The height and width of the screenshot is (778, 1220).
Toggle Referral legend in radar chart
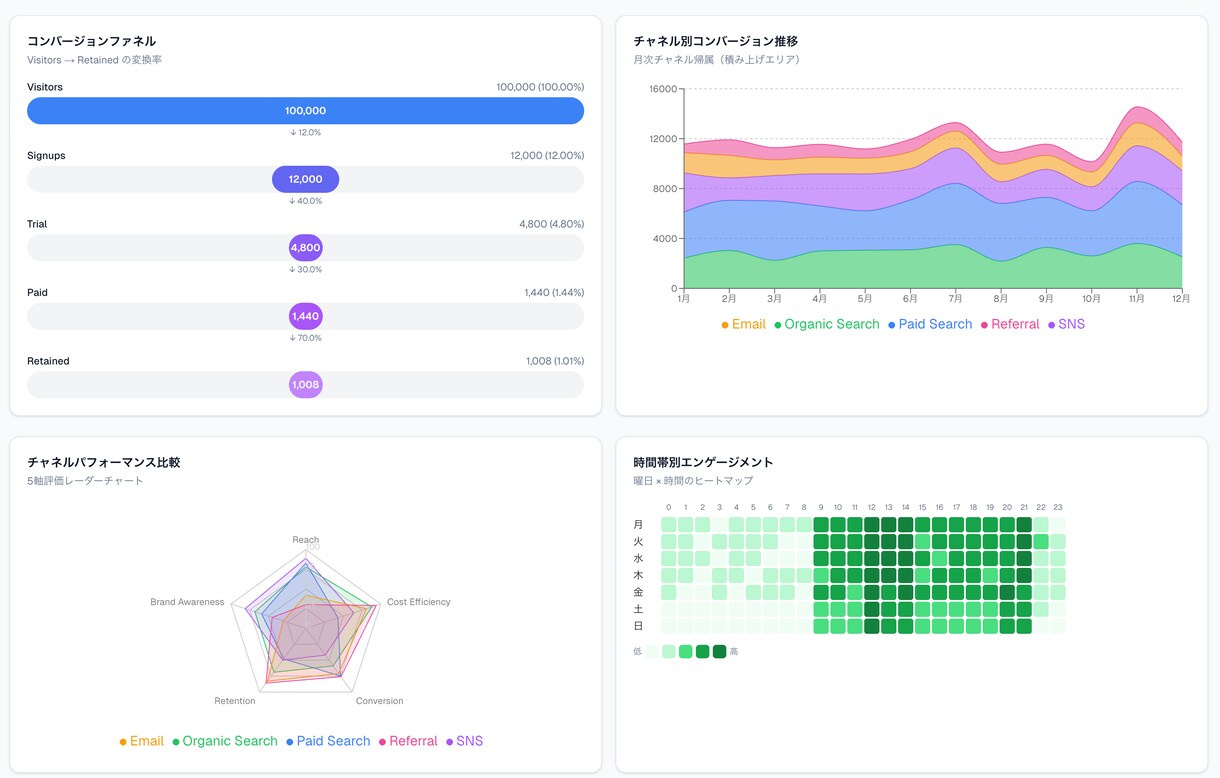[x=408, y=741]
